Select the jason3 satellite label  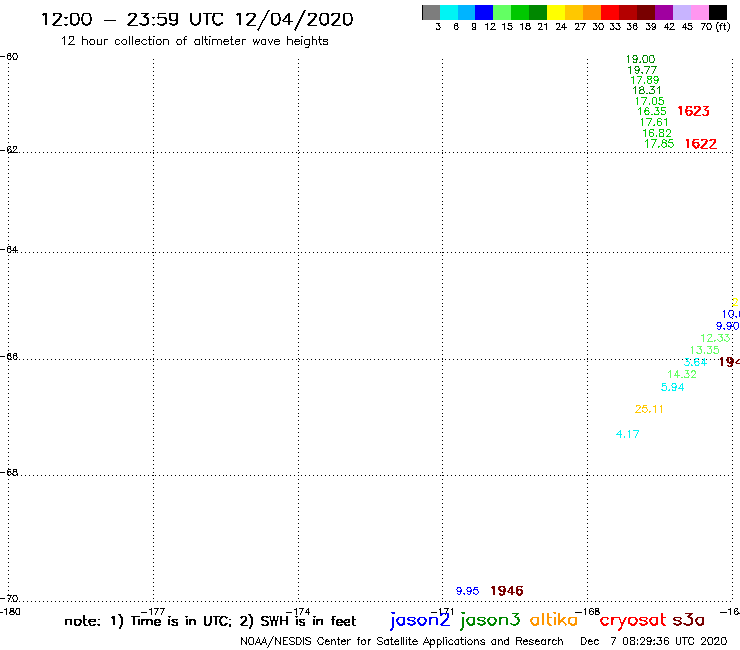click(490, 620)
